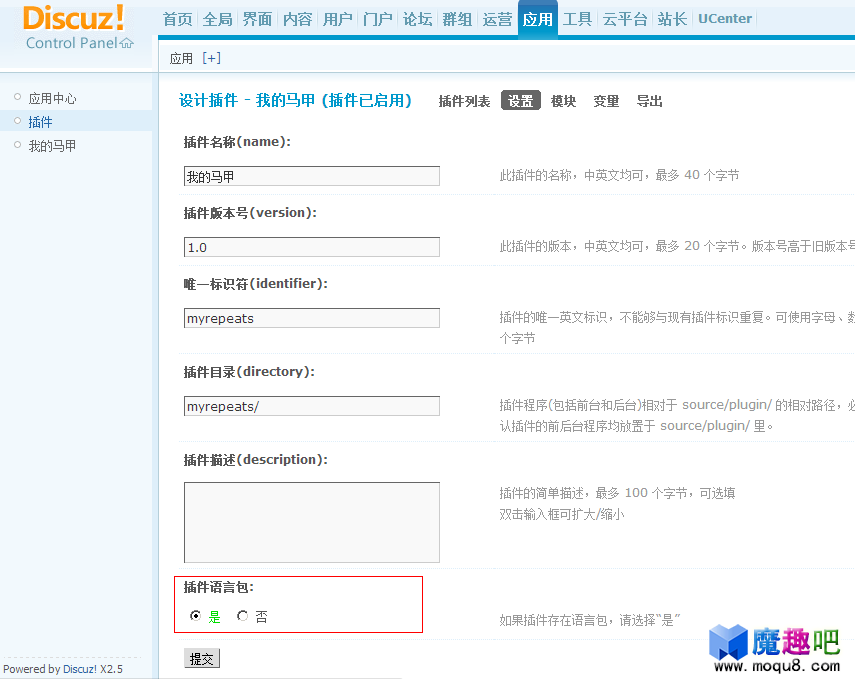Open the 云平台 top menu
The height and width of the screenshot is (679, 855).
coord(625,19)
